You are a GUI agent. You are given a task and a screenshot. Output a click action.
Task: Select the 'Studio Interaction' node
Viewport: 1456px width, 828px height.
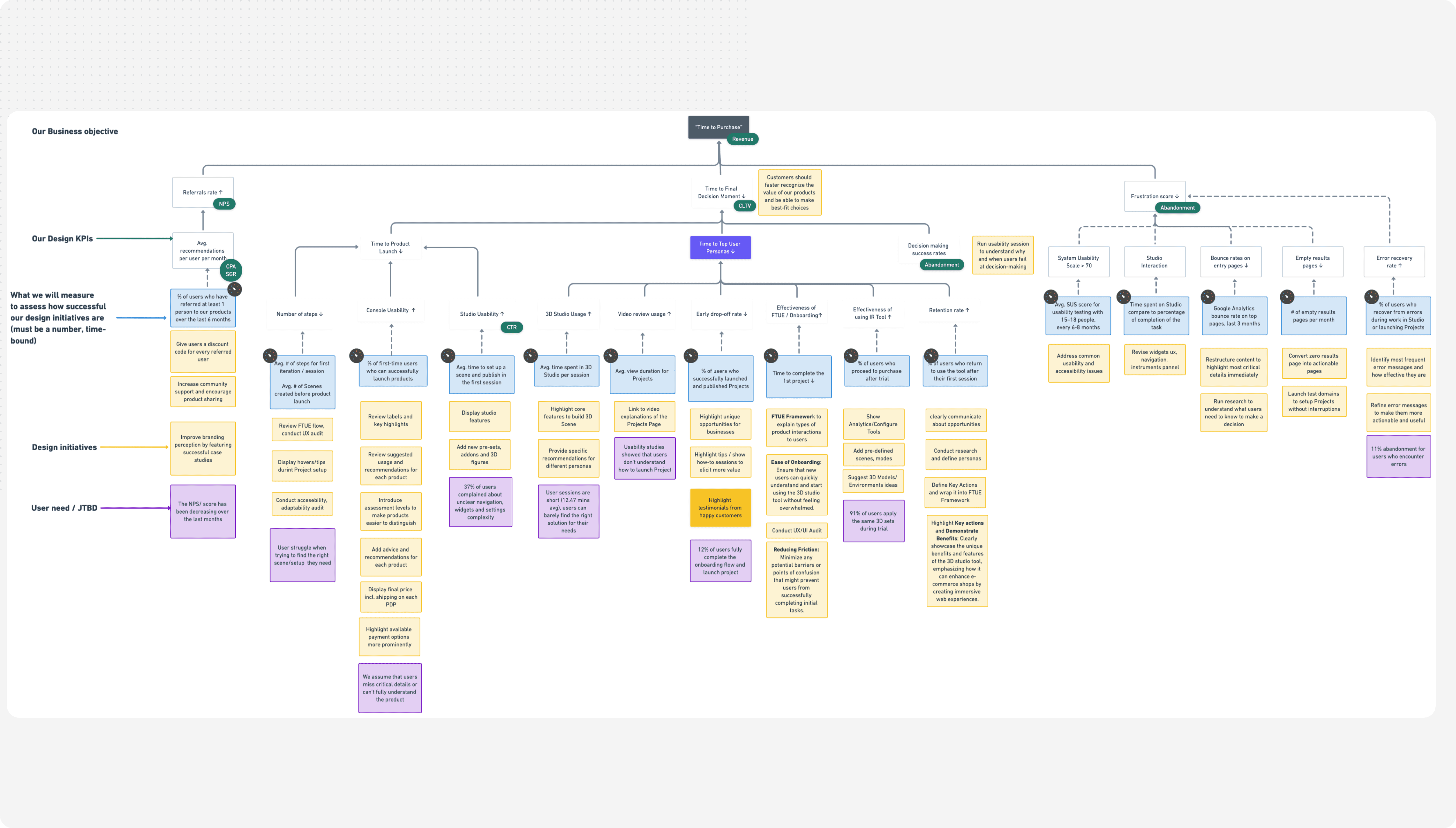click(1155, 262)
